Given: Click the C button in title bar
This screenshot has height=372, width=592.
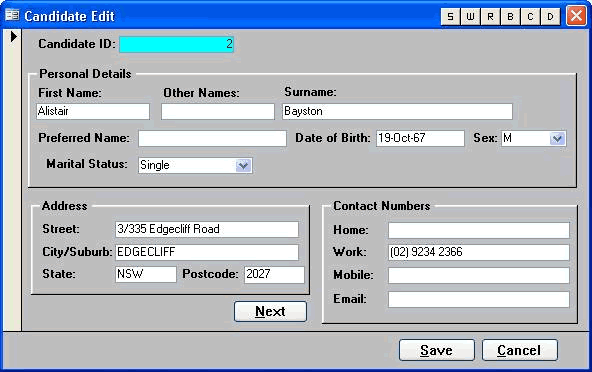Looking at the screenshot, I should point(530,17).
